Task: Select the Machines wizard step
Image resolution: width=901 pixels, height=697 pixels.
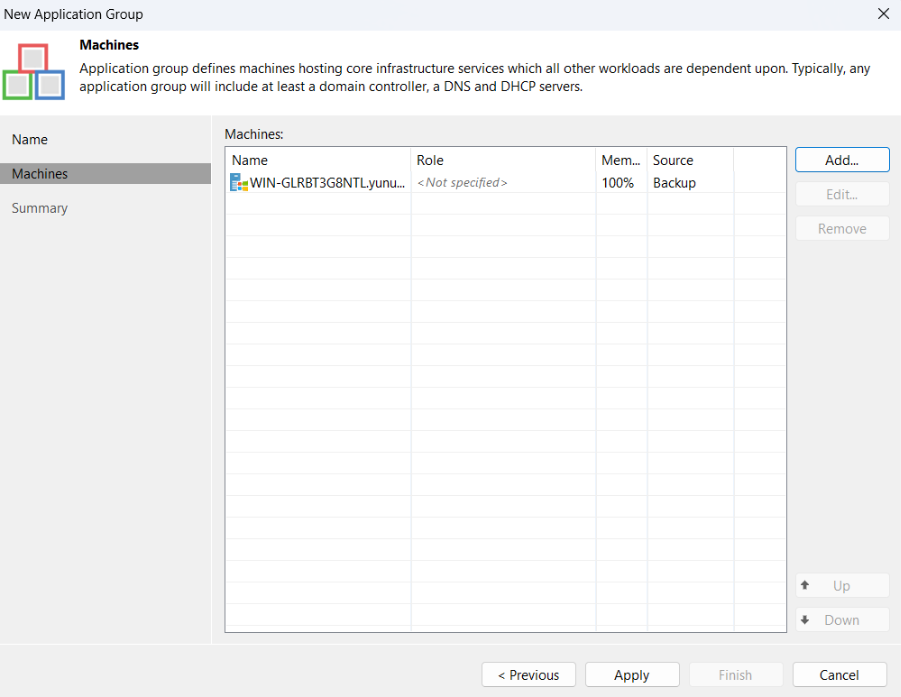Action: pyautogui.click(x=40, y=174)
